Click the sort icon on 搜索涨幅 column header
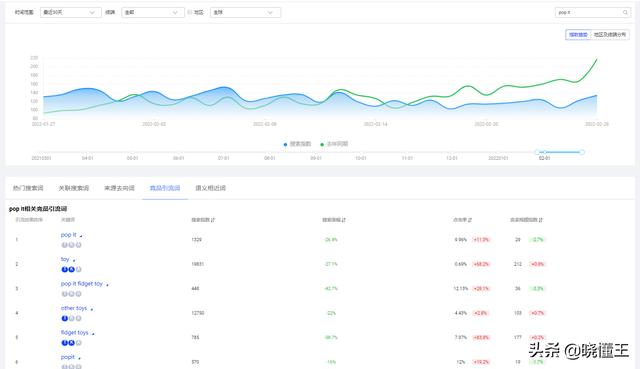The width and height of the screenshot is (640, 369). click(344, 220)
